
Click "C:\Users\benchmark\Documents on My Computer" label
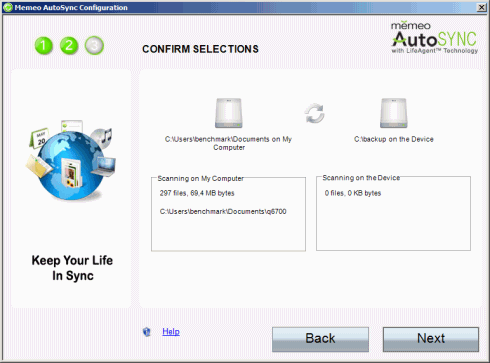pyautogui.click(x=228, y=143)
